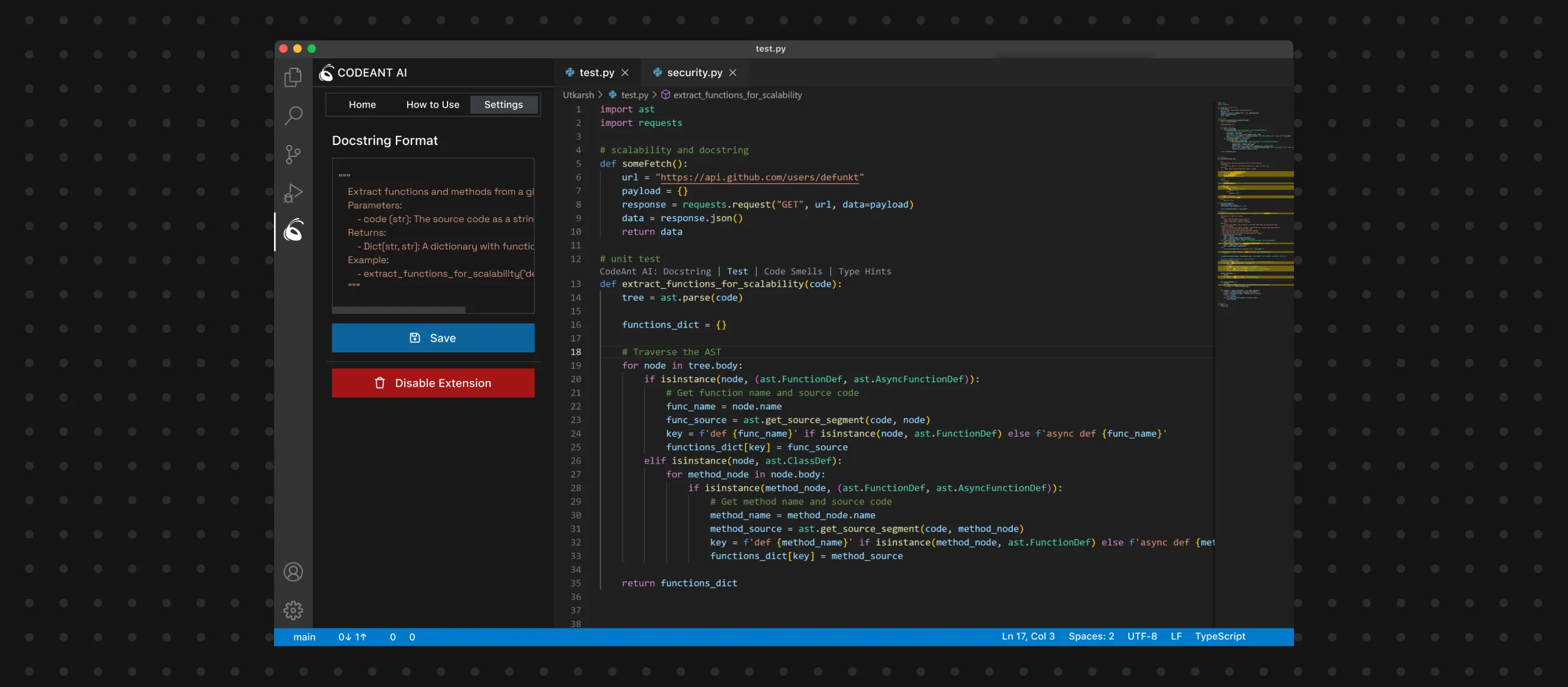
Task: Click the green zoom window button
Action: pos(311,49)
